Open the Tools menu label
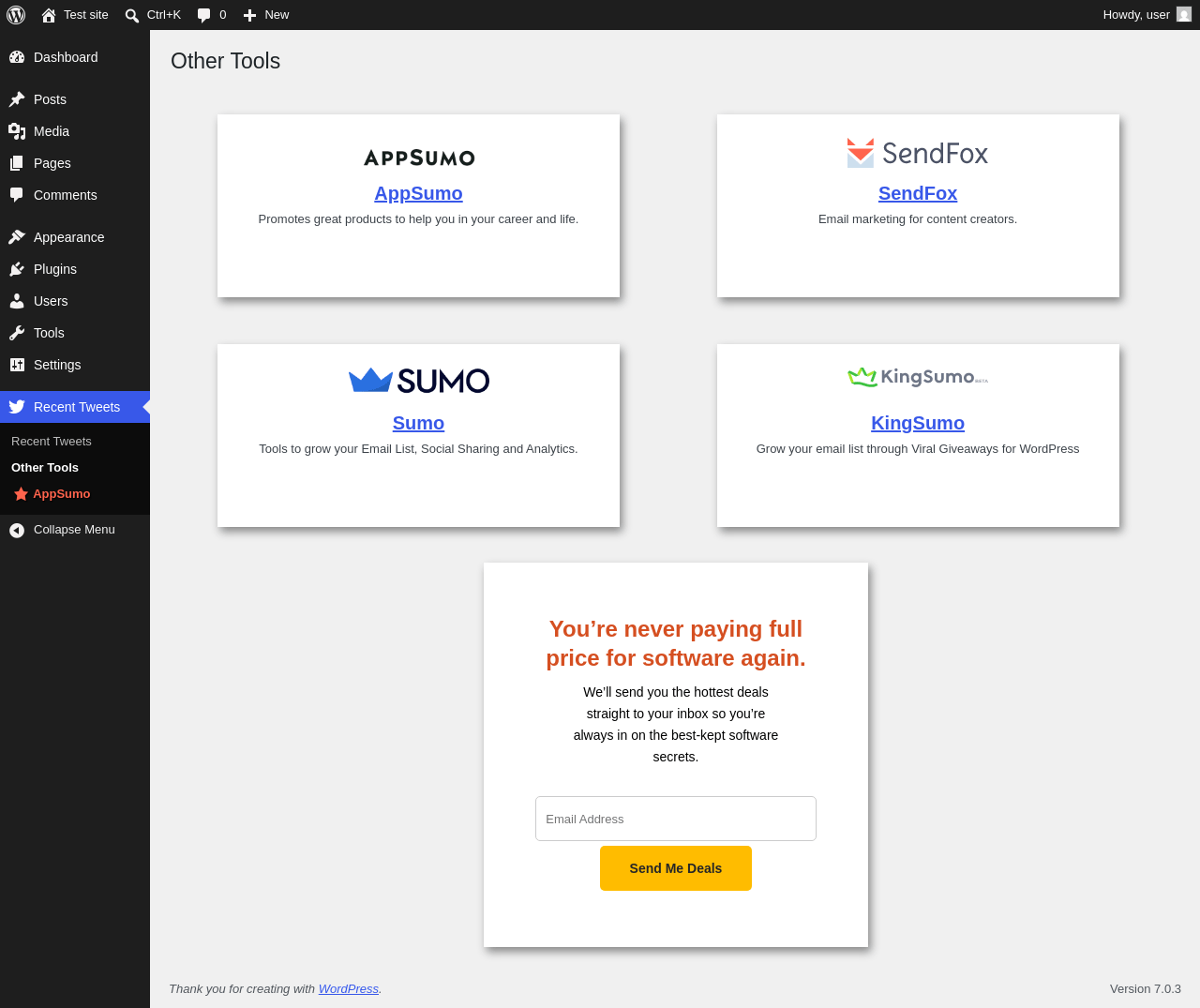1200x1008 pixels. [49, 333]
